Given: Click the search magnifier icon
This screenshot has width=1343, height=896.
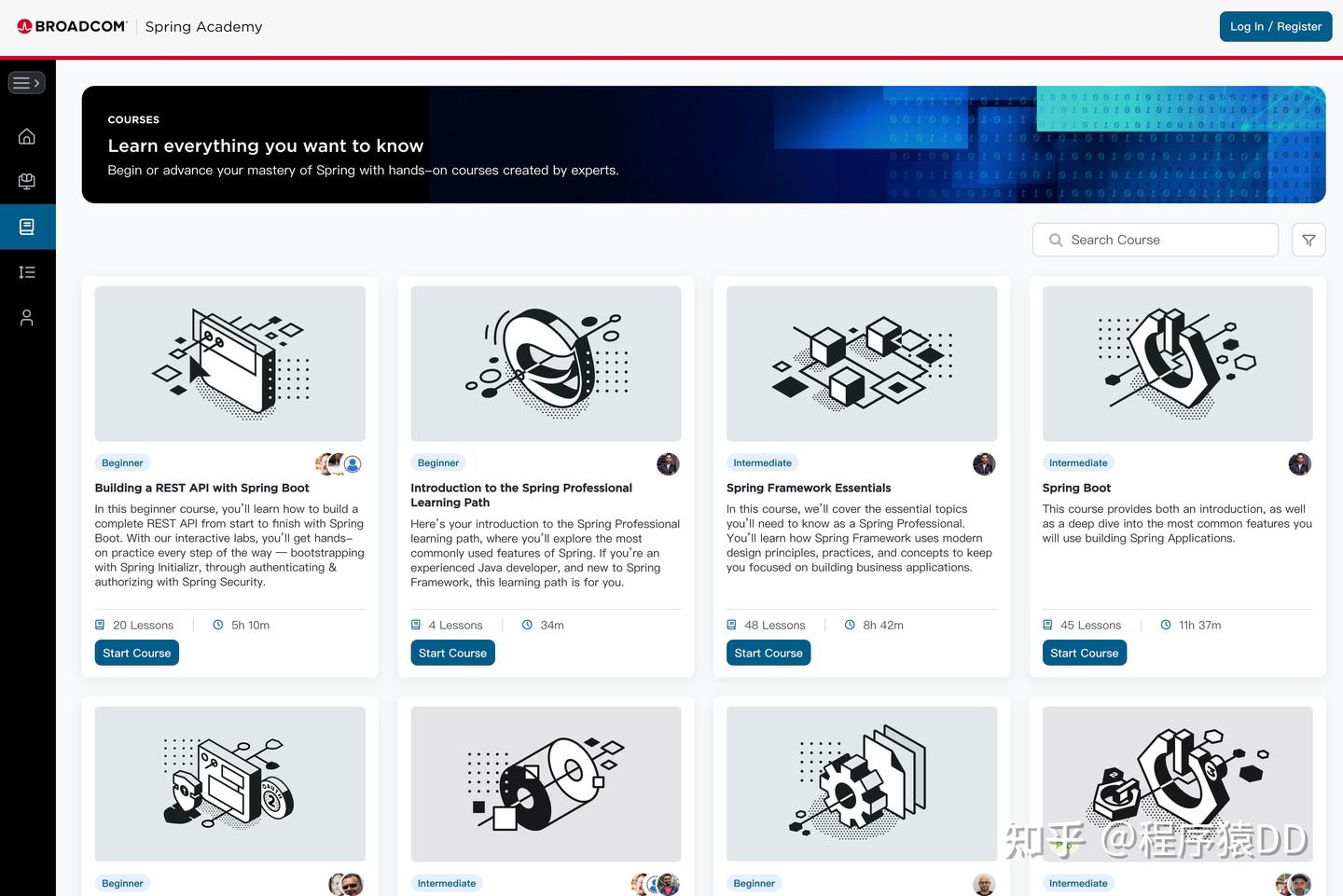Looking at the screenshot, I should click(1056, 240).
